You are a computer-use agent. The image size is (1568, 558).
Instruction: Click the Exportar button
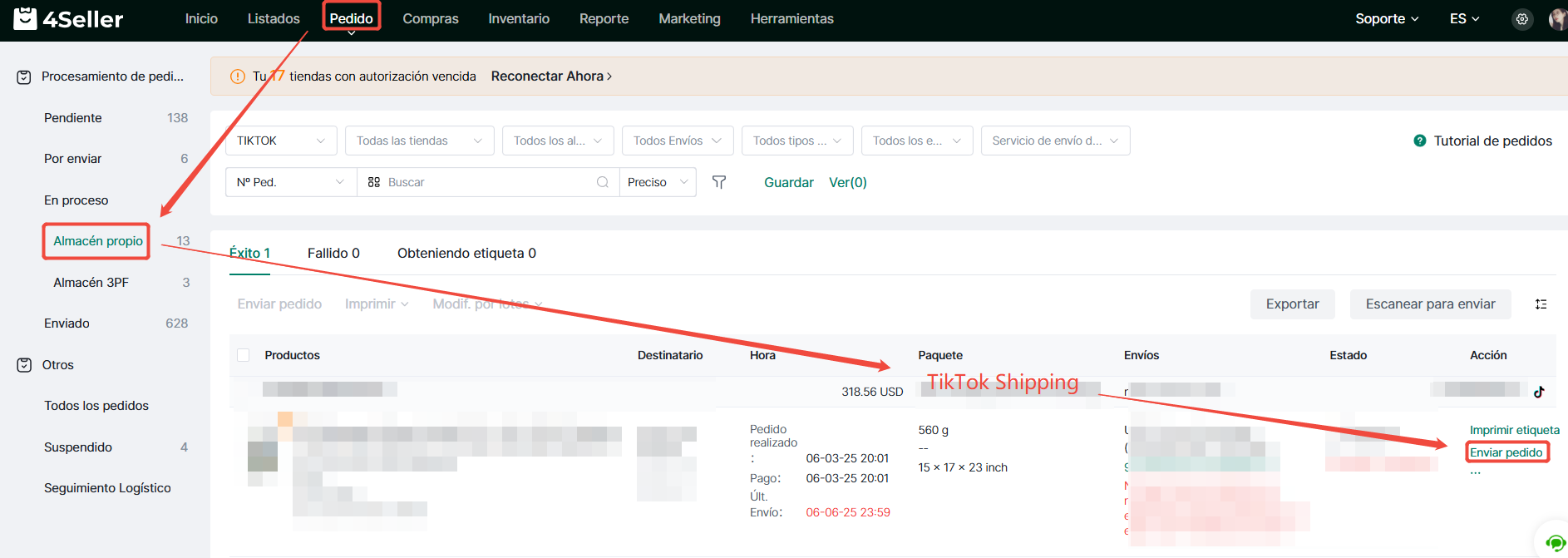click(x=1293, y=304)
